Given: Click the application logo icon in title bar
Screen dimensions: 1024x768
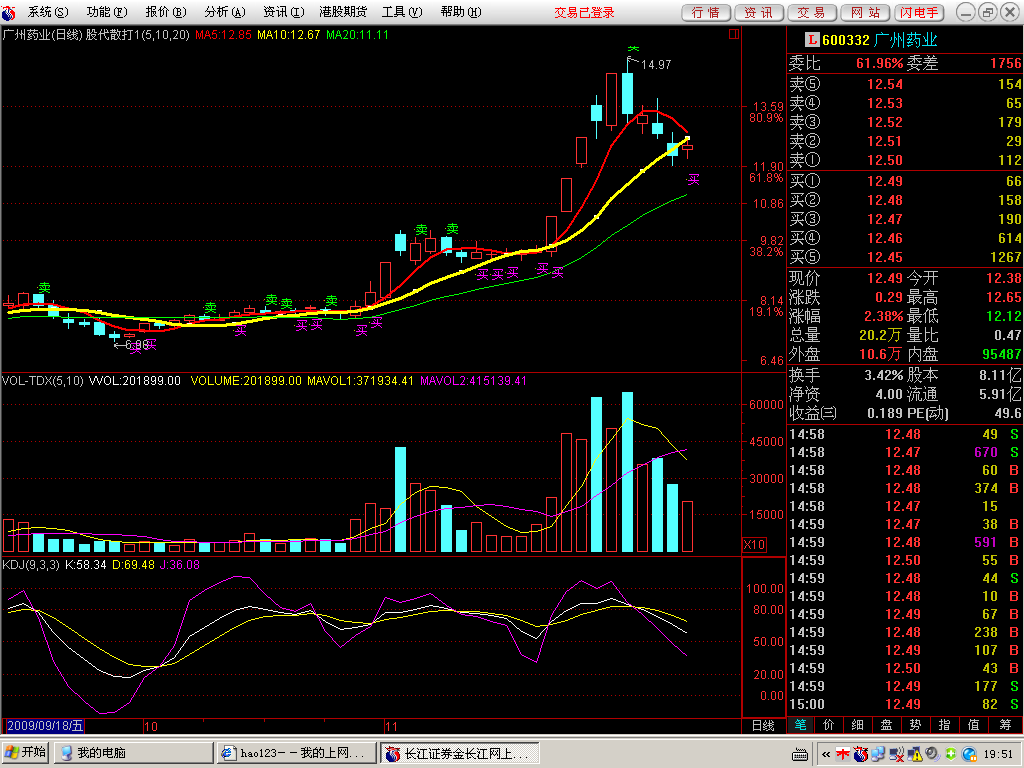Looking at the screenshot, I should click(x=9, y=12).
